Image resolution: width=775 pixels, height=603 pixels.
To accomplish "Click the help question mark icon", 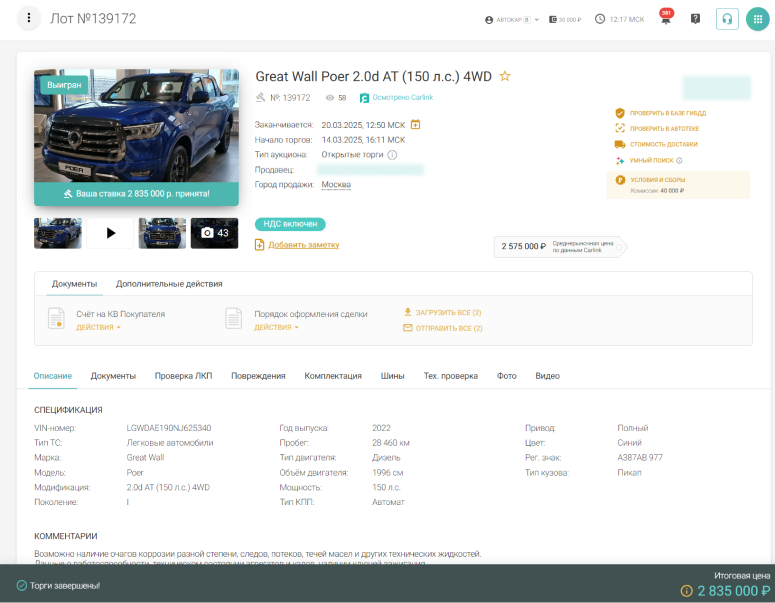I will pos(695,19).
